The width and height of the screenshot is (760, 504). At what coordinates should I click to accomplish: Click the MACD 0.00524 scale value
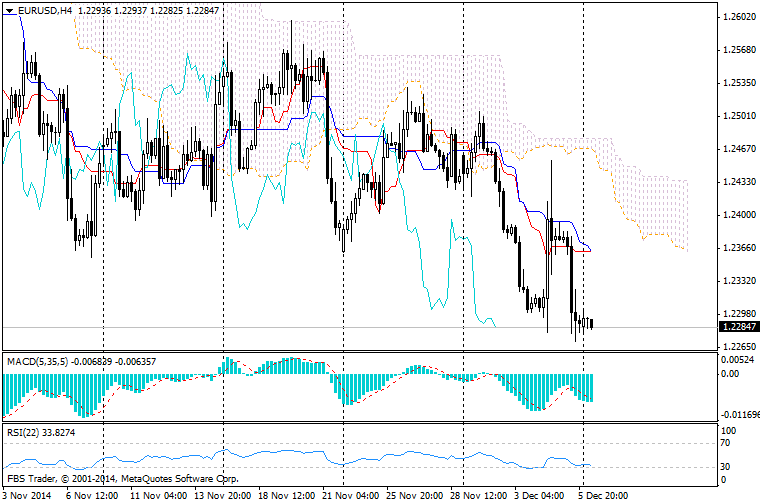point(738,360)
